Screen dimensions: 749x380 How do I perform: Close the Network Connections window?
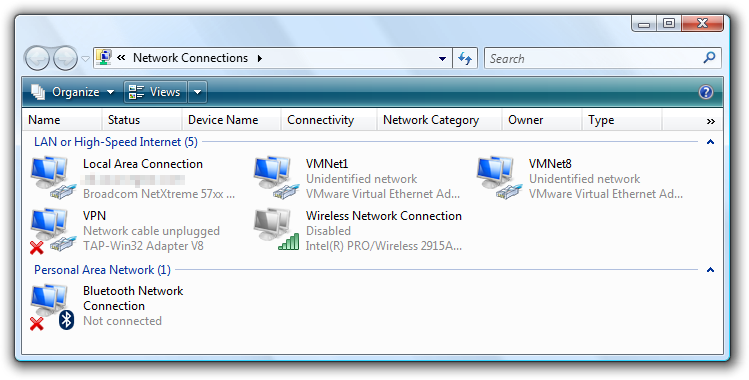[702, 23]
